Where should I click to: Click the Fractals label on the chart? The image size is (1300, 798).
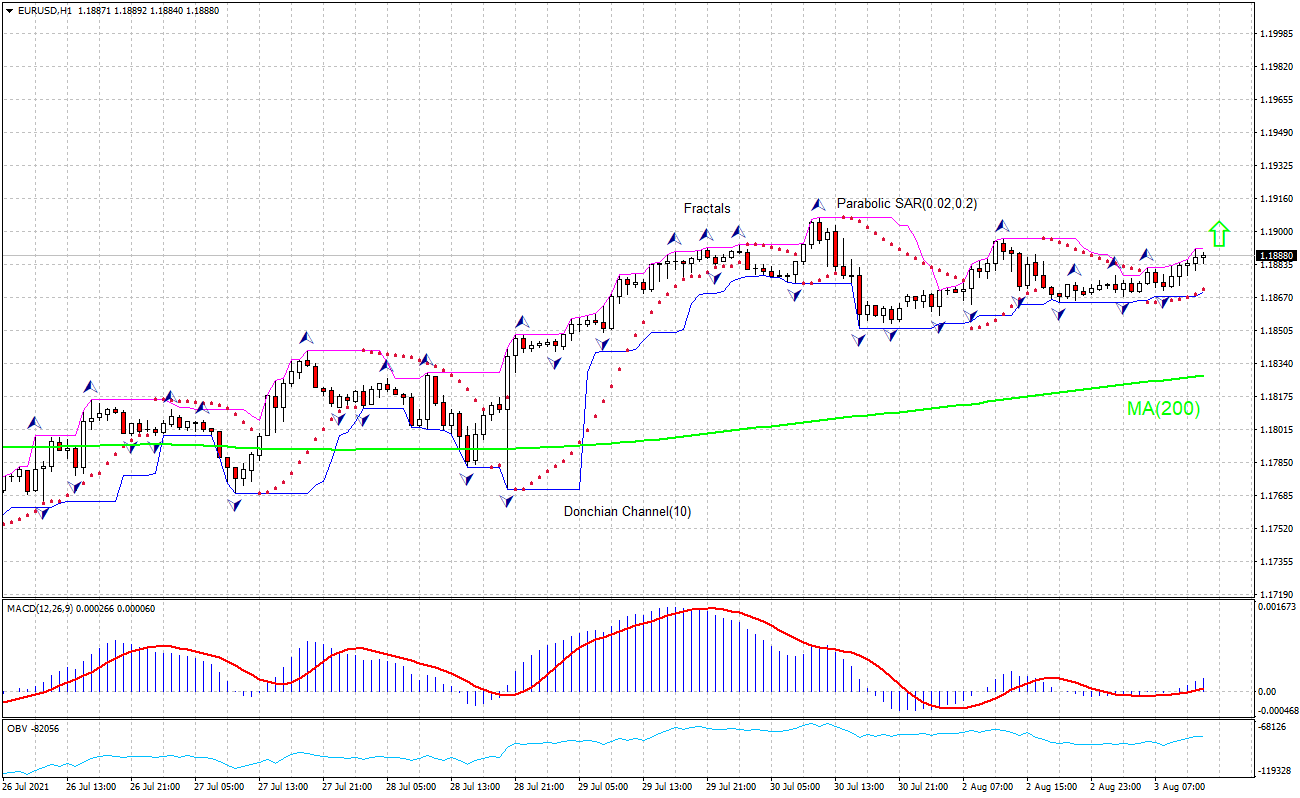(x=706, y=208)
